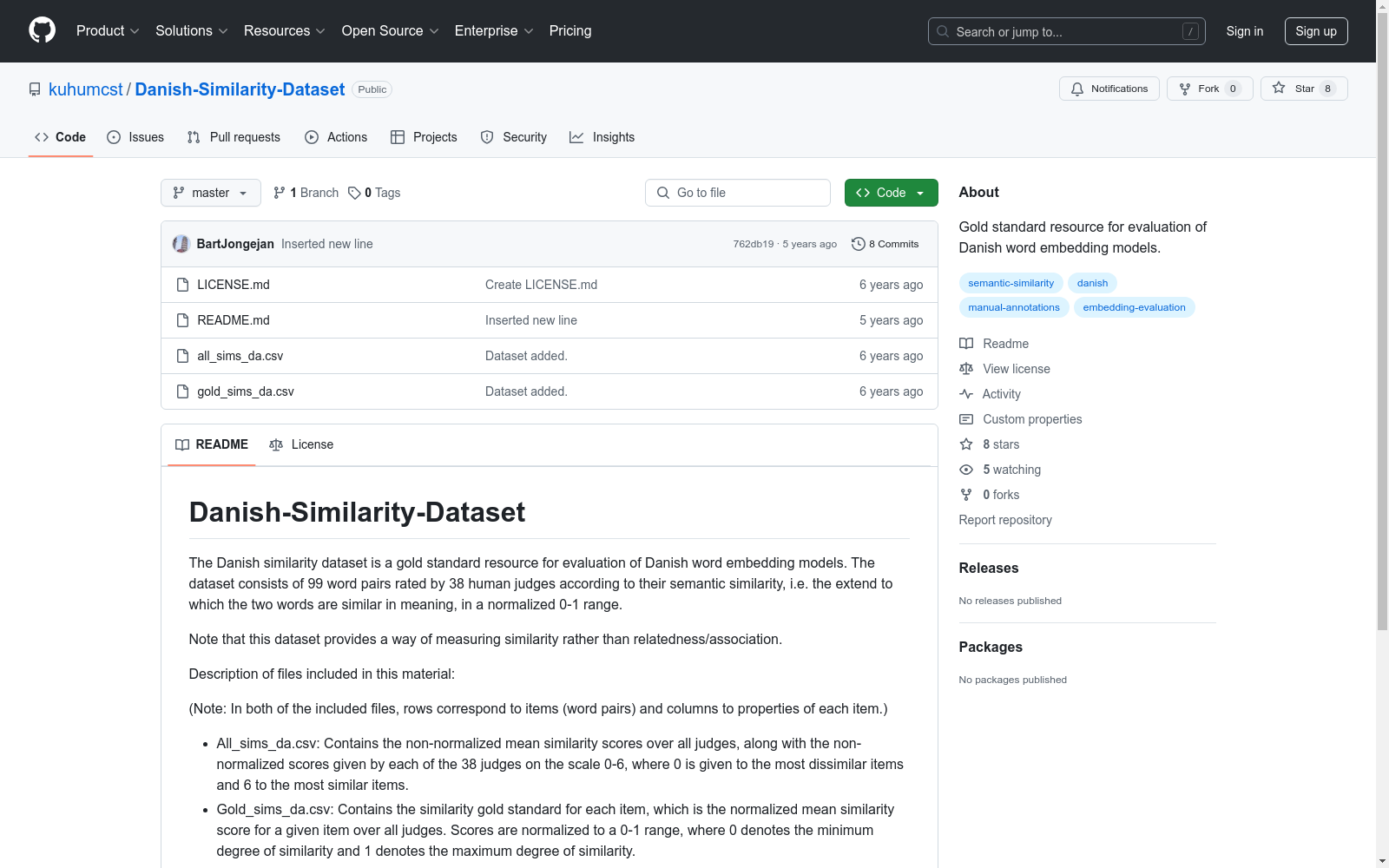Click the Sign in link
Image resolution: width=1389 pixels, height=868 pixels.
[x=1245, y=31]
